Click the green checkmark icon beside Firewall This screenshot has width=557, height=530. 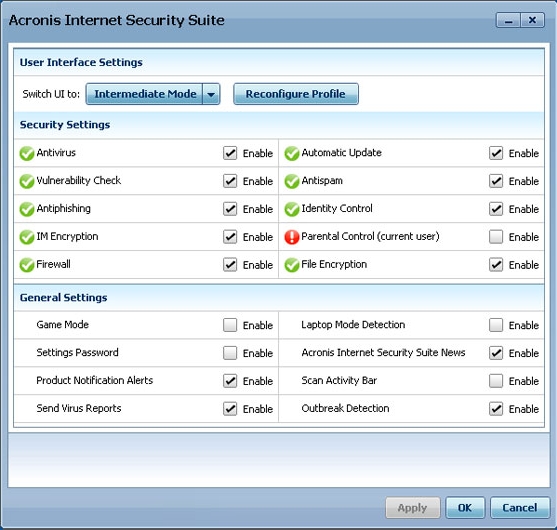27,265
